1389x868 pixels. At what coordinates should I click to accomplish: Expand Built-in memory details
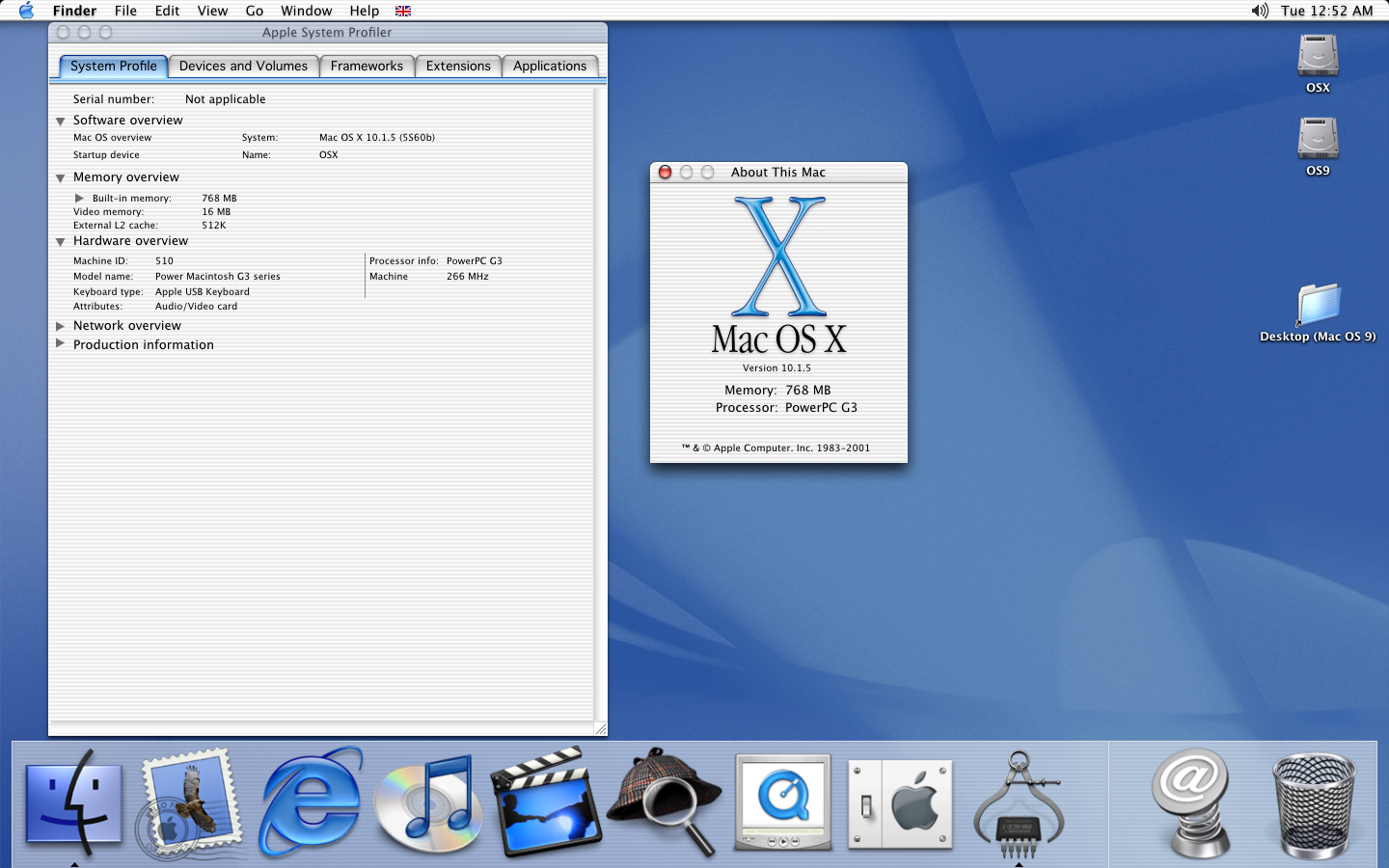[x=79, y=198]
